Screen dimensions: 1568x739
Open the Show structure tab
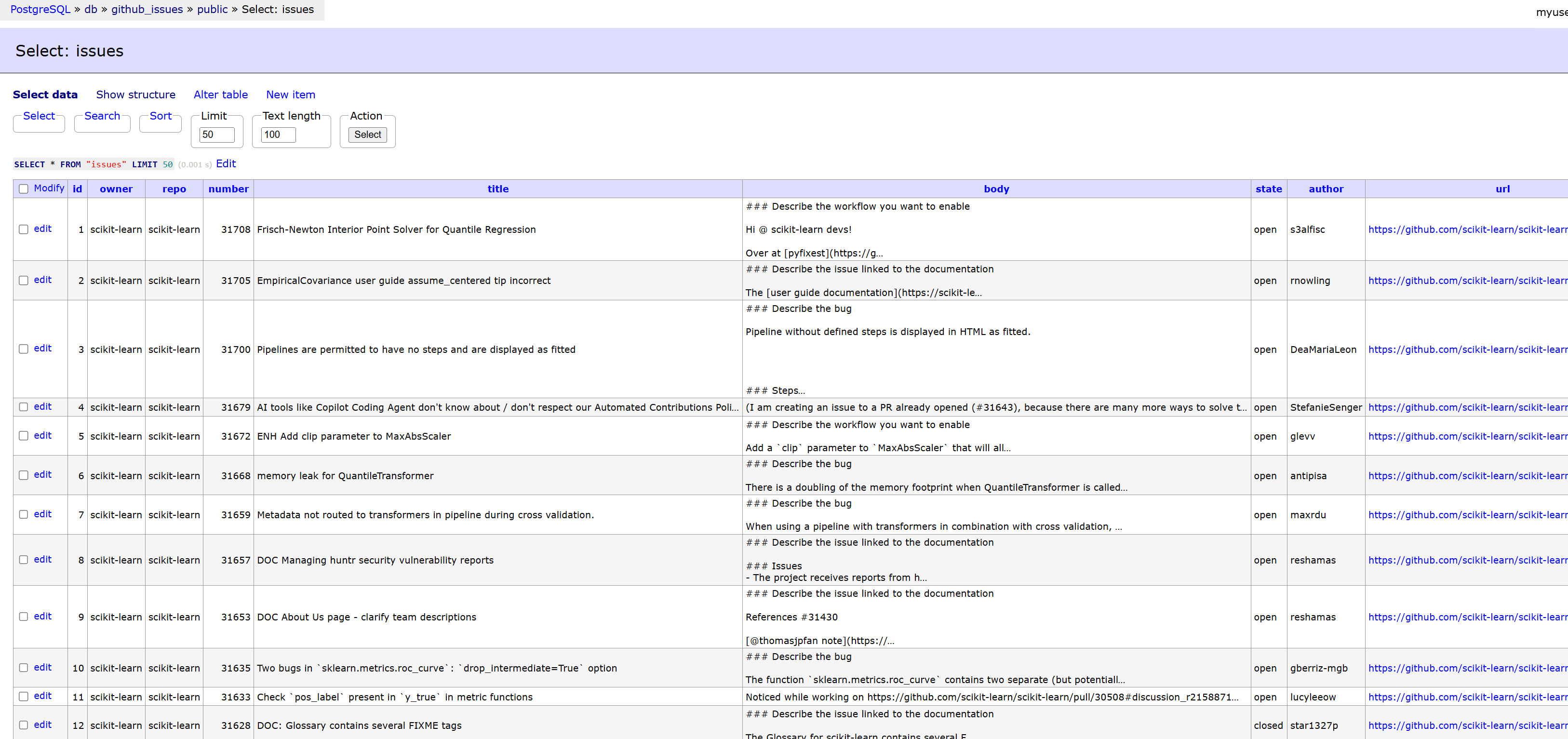pos(135,94)
